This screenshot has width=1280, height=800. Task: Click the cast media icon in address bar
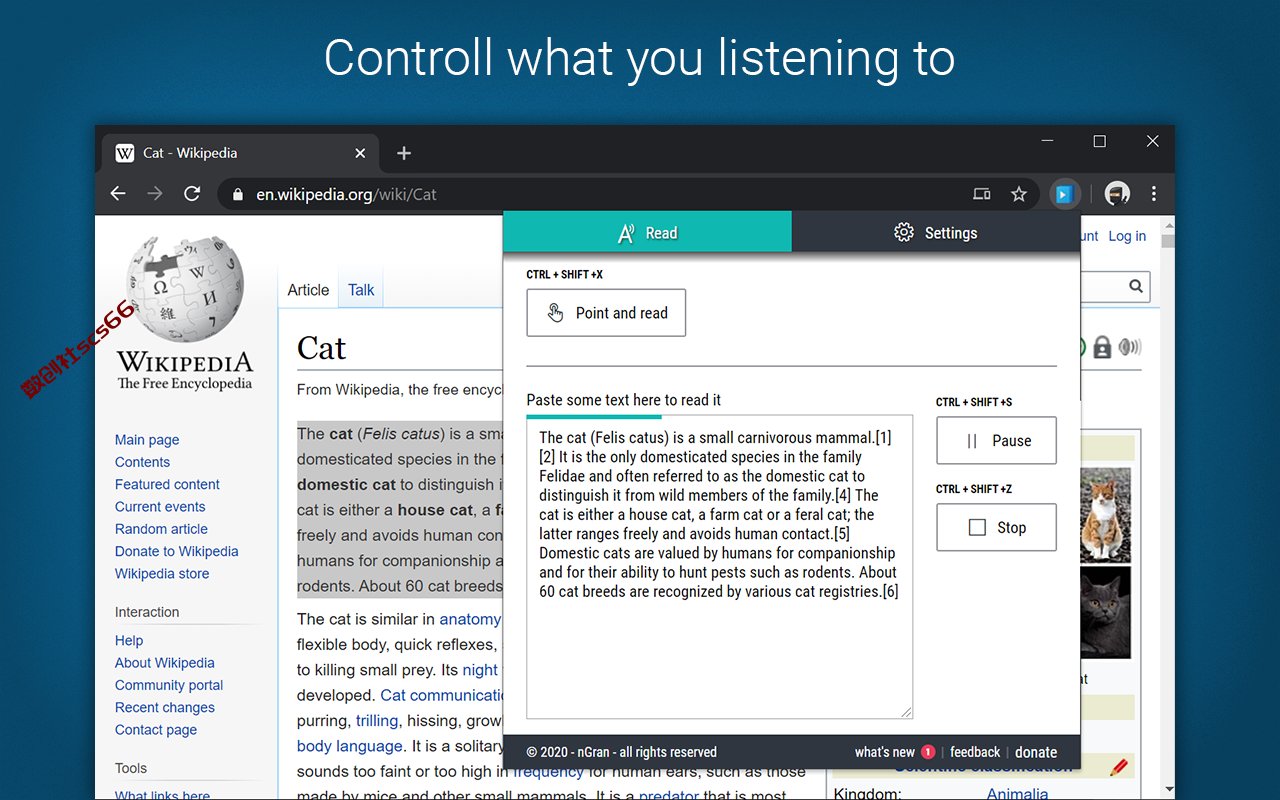[982, 194]
